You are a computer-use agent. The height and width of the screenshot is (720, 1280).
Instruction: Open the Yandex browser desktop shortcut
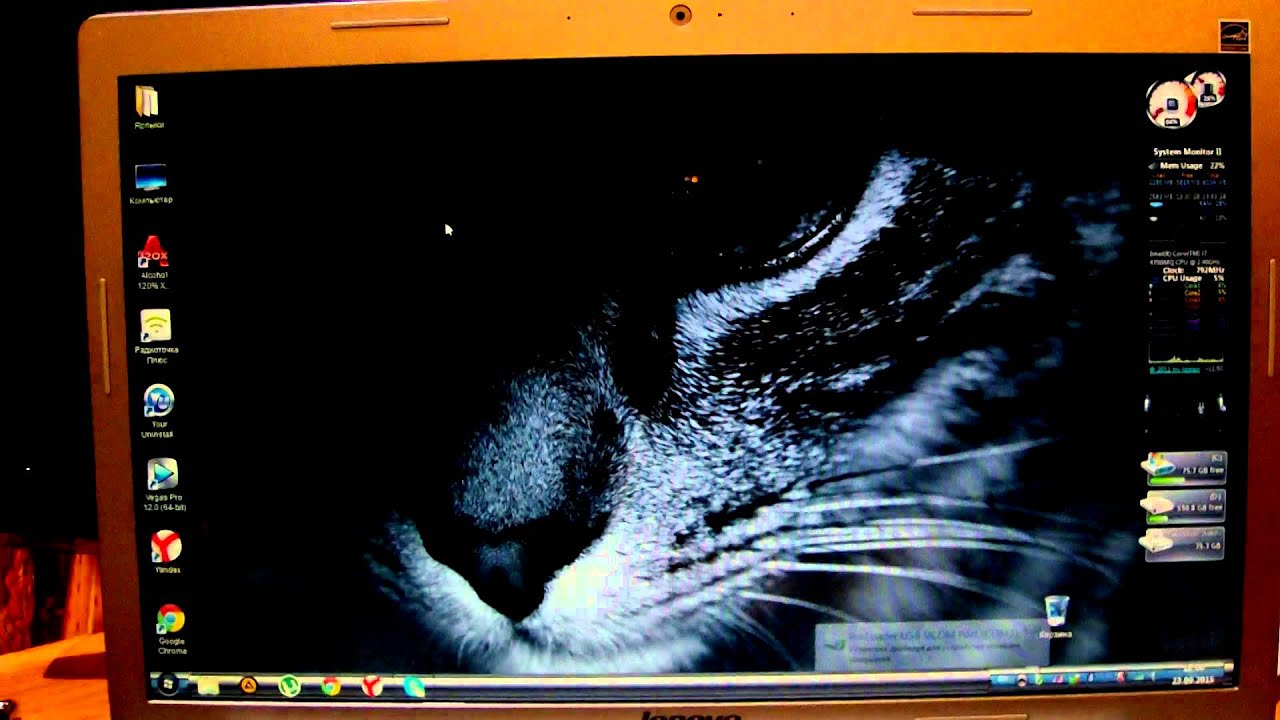point(166,552)
